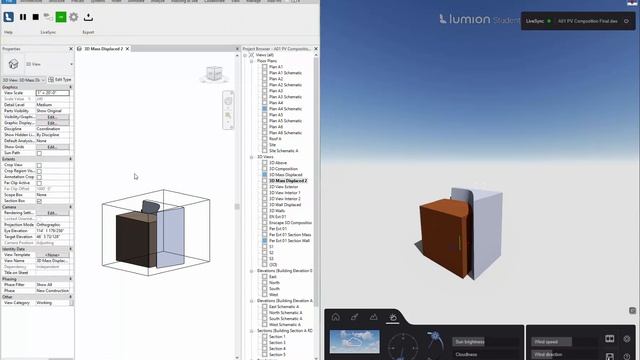Click the Lumion save icon bottom right

click(609, 356)
